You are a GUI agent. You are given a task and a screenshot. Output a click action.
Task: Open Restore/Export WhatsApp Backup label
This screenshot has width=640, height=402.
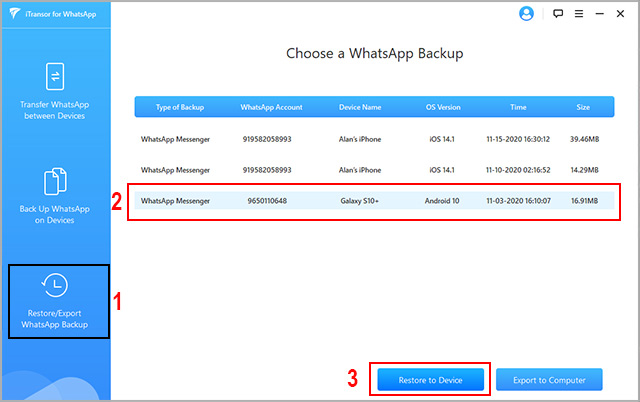(55, 319)
